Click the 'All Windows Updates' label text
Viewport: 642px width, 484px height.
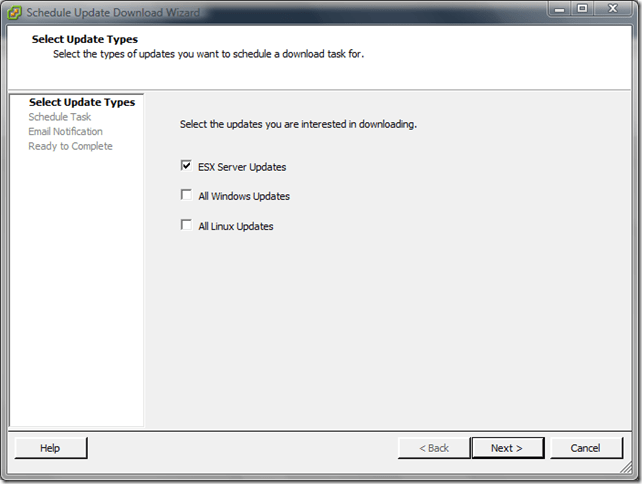(x=244, y=196)
